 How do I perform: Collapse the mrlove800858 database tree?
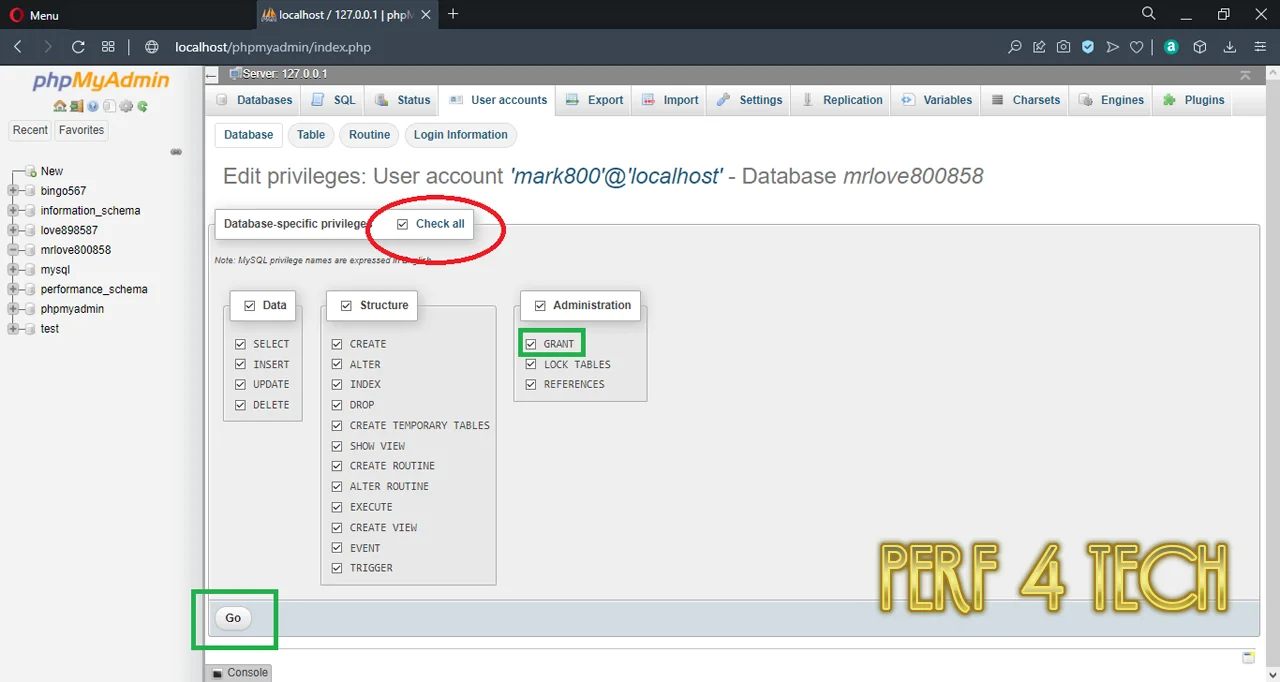coord(13,250)
